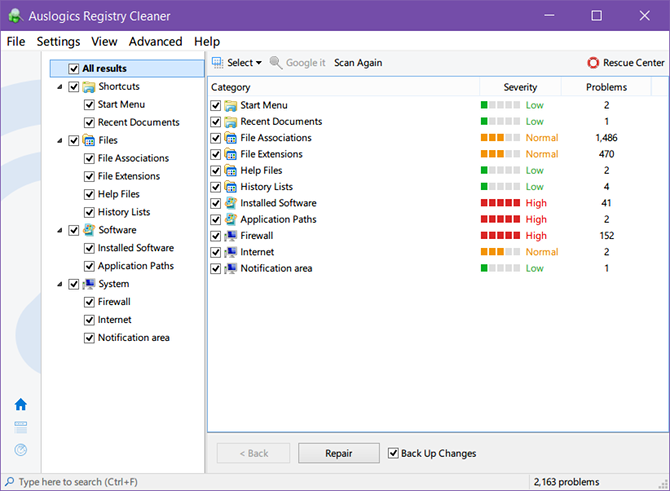Select the Internet item in left tree

point(115,320)
